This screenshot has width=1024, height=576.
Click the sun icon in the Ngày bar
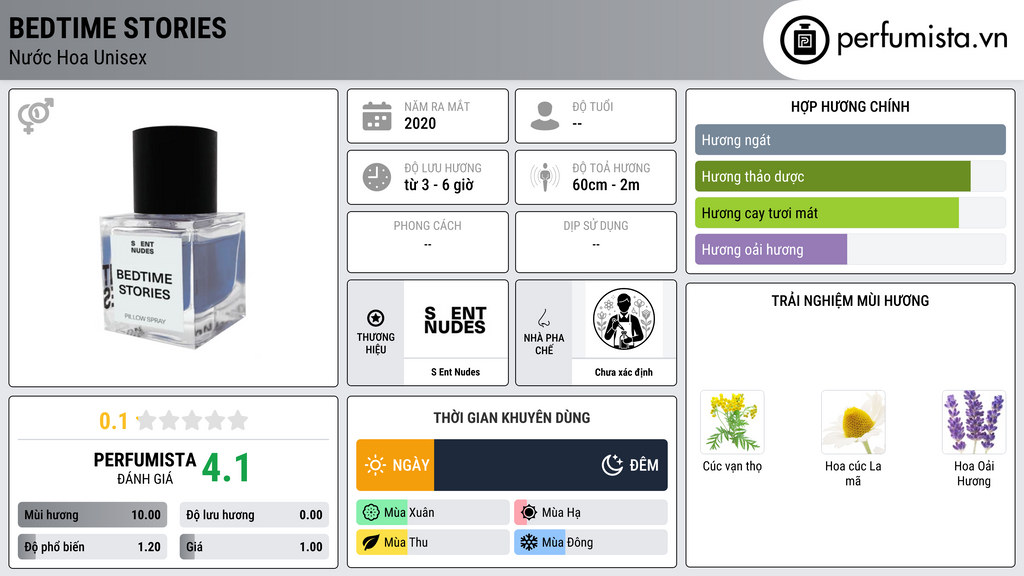[x=376, y=465]
